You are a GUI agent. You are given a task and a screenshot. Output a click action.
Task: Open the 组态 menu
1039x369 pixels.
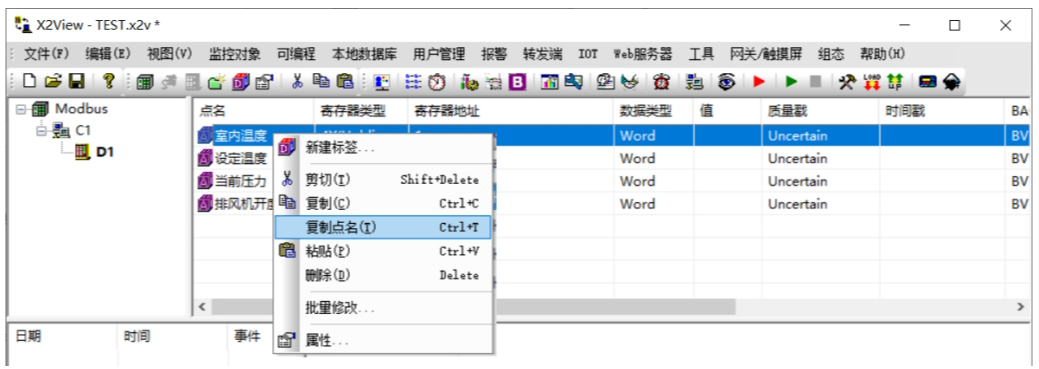coord(831,54)
